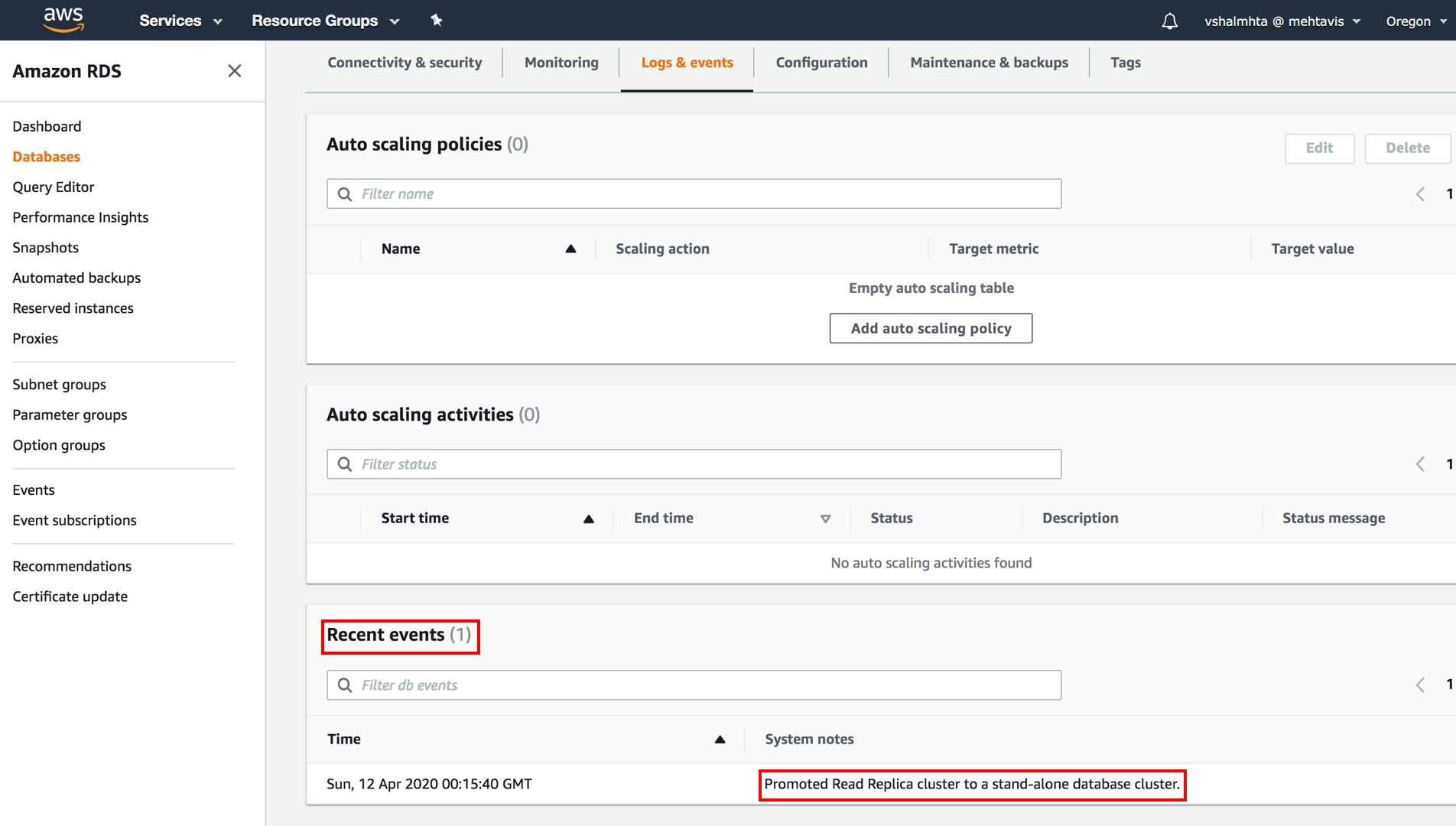Switch to the Tags tab
This screenshot has width=1456, height=826.
[1125, 63]
